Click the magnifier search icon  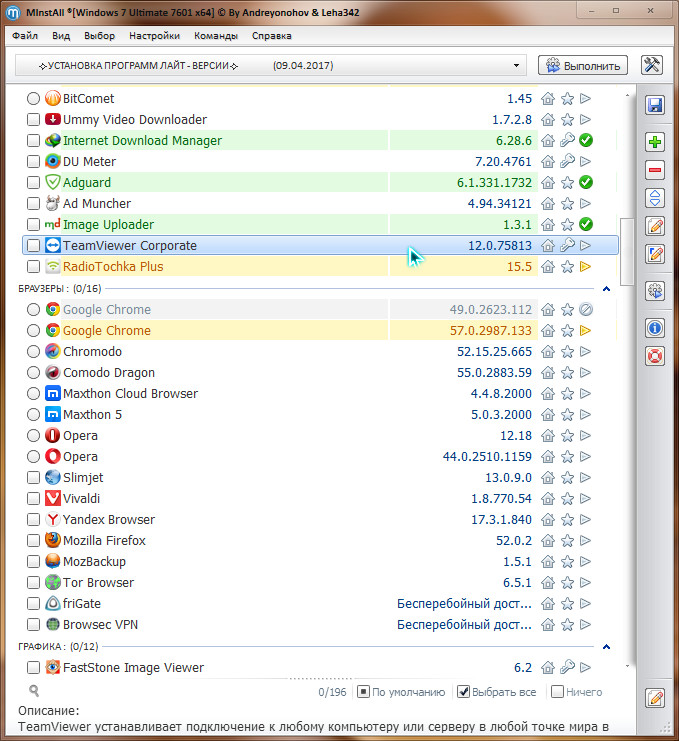pyautogui.click(x=34, y=691)
